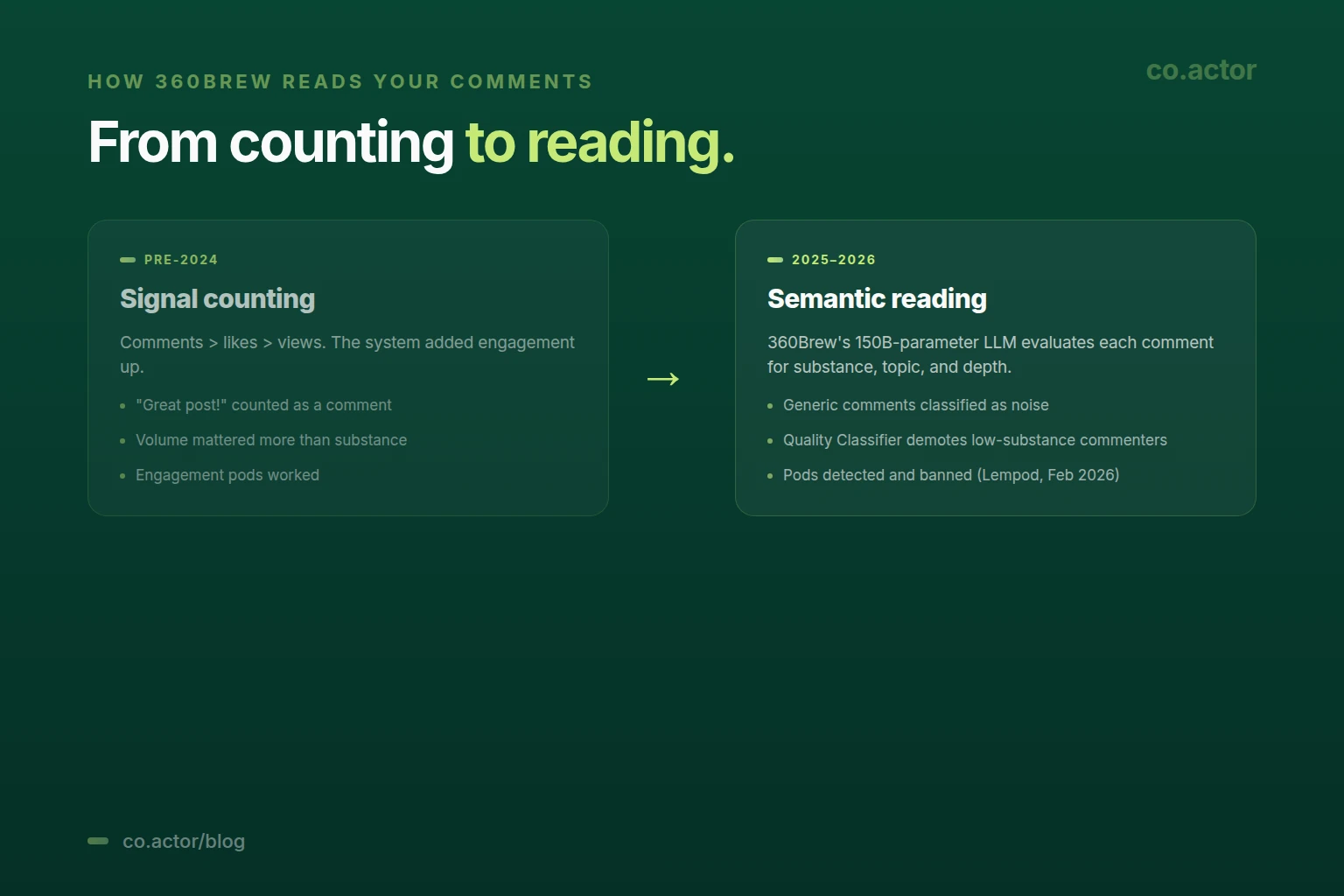Click the 'Semantic reading' card title

(877, 298)
